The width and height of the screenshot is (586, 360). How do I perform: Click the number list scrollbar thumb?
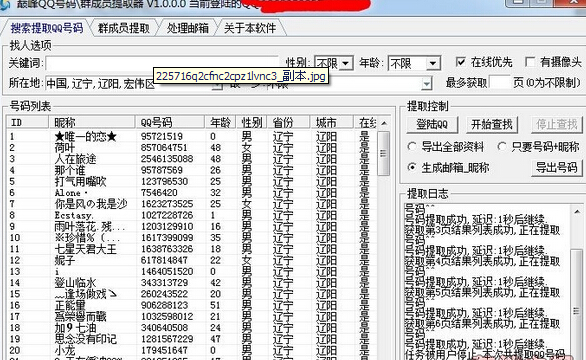pyautogui.click(x=383, y=153)
